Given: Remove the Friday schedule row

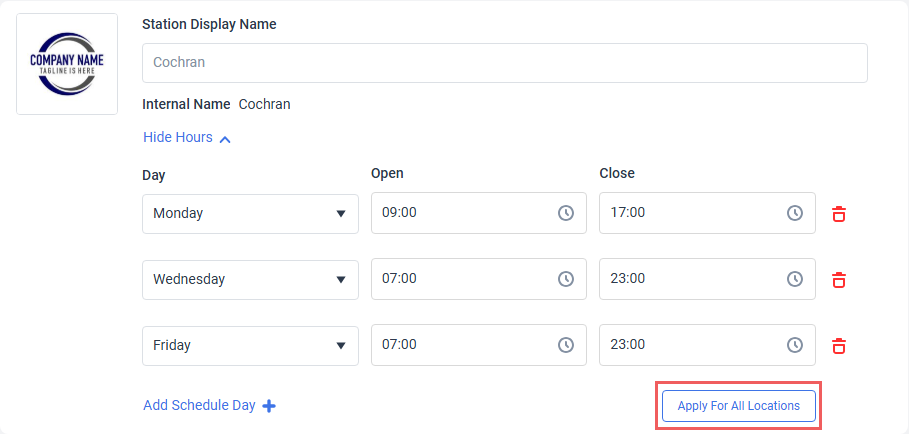Looking at the screenshot, I should [x=839, y=345].
